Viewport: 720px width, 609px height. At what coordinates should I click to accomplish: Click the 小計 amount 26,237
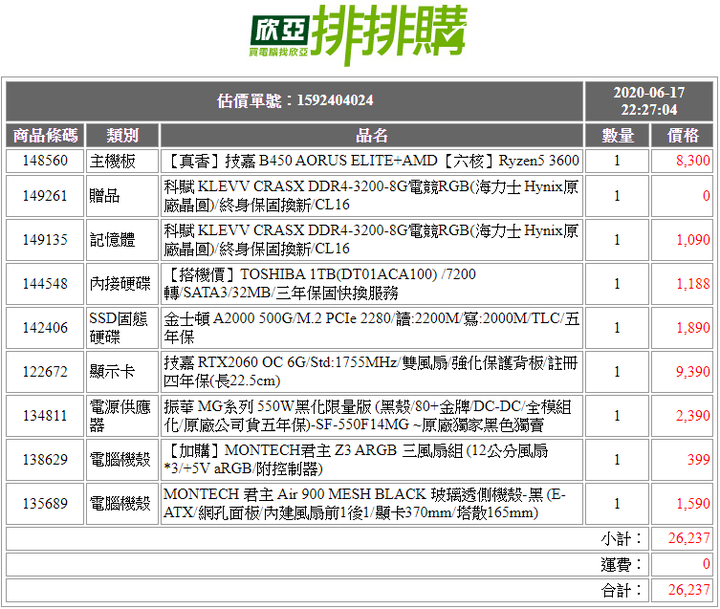tap(689, 538)
